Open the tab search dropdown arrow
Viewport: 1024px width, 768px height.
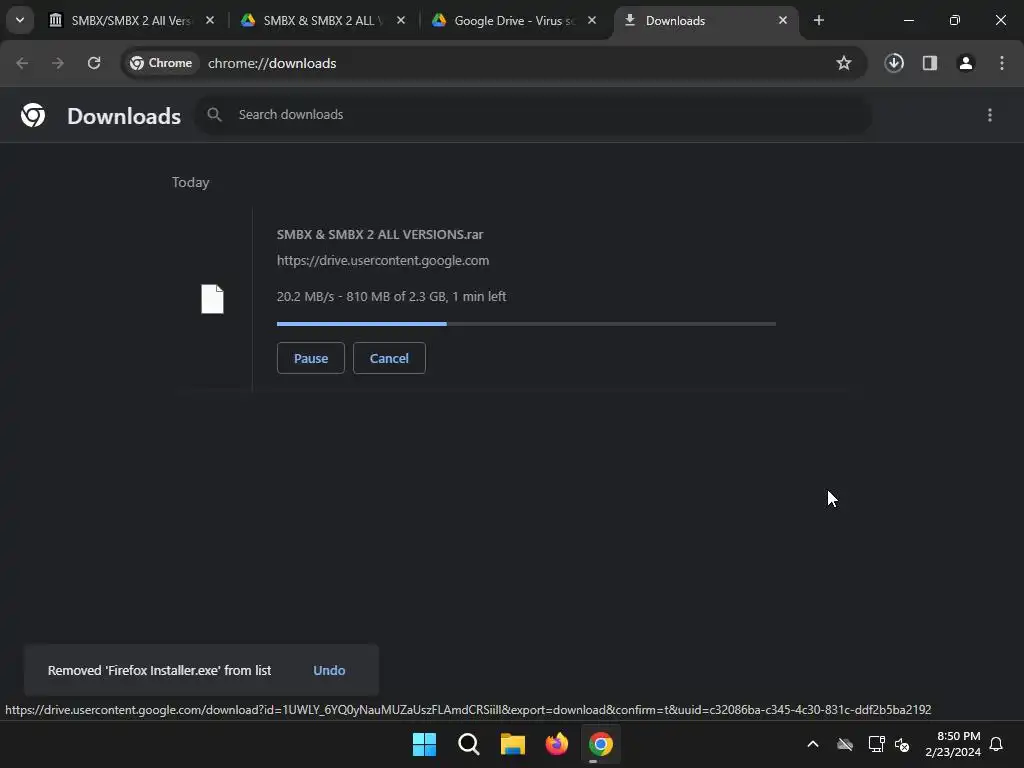20,20
